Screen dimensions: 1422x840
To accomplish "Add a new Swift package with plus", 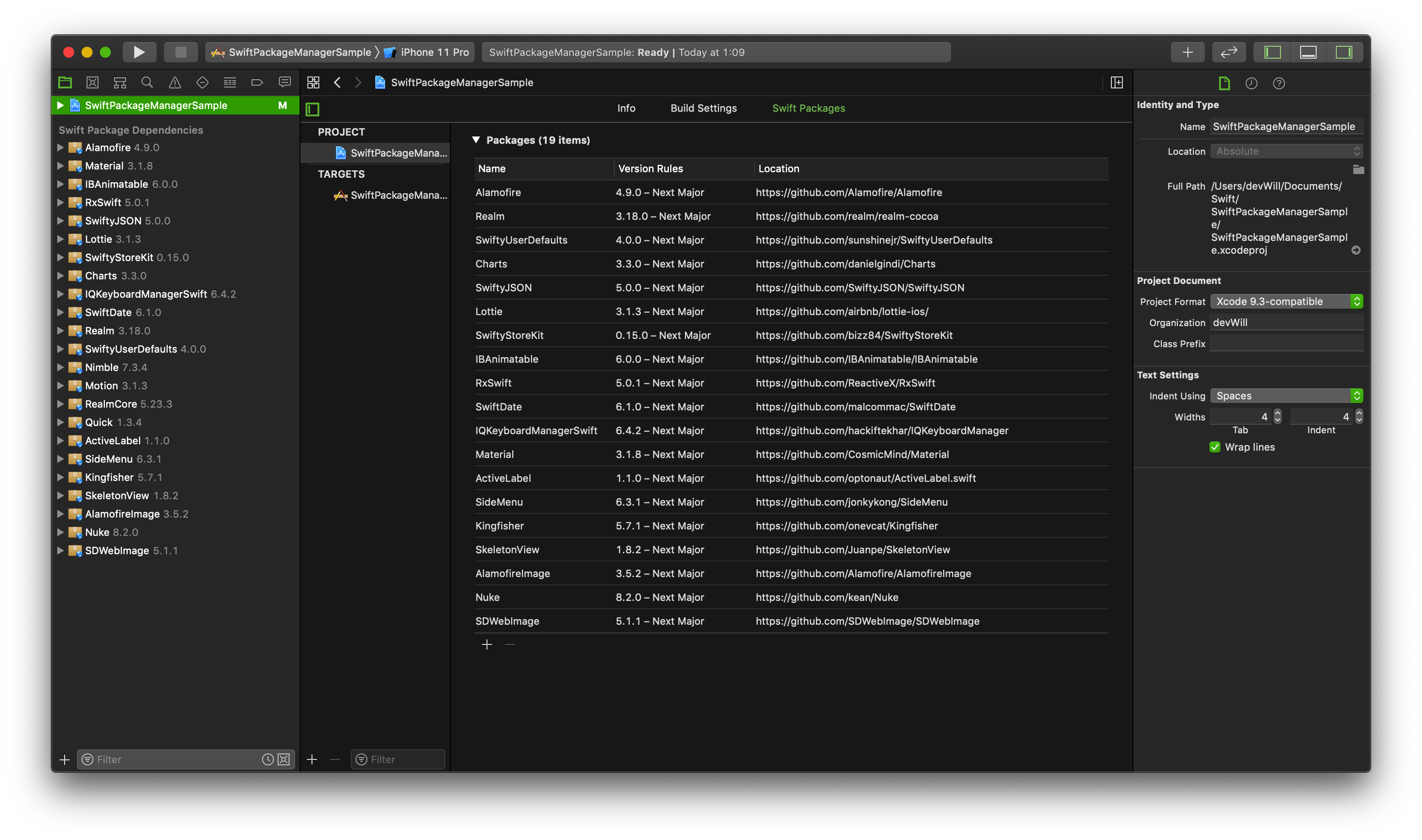I will tap(487, 644).
